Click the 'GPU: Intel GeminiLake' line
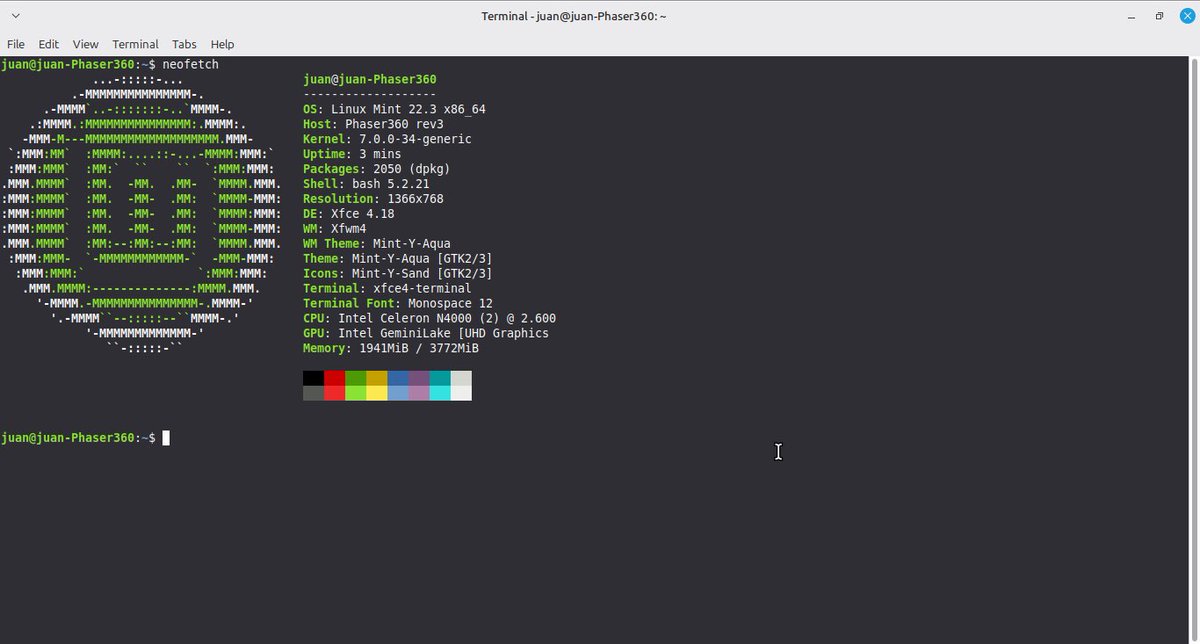 tap(425, 334)
